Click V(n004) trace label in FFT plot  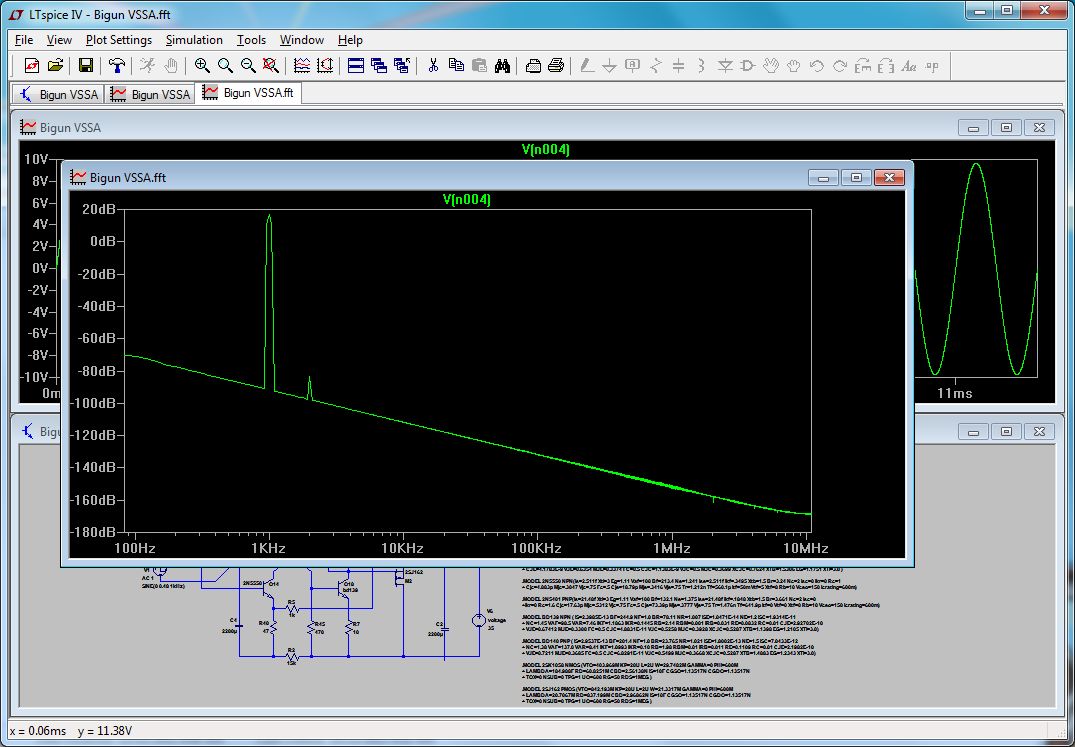(467, 199)
